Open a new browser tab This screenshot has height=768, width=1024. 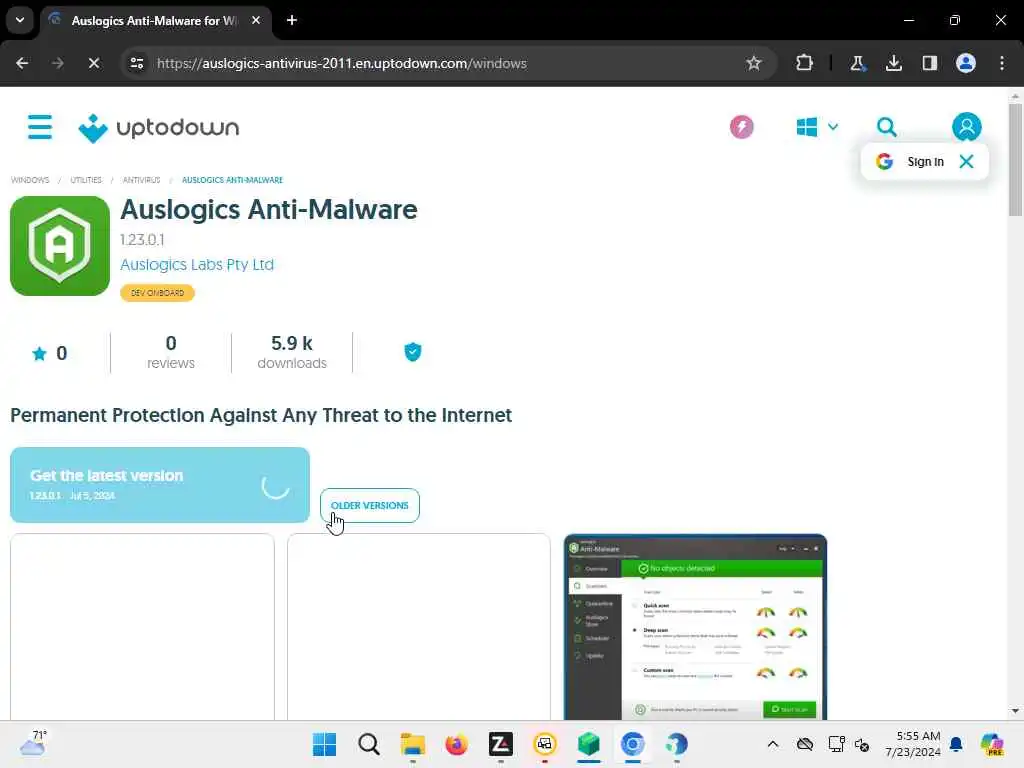pyautogui.click(x=292, y=20)
